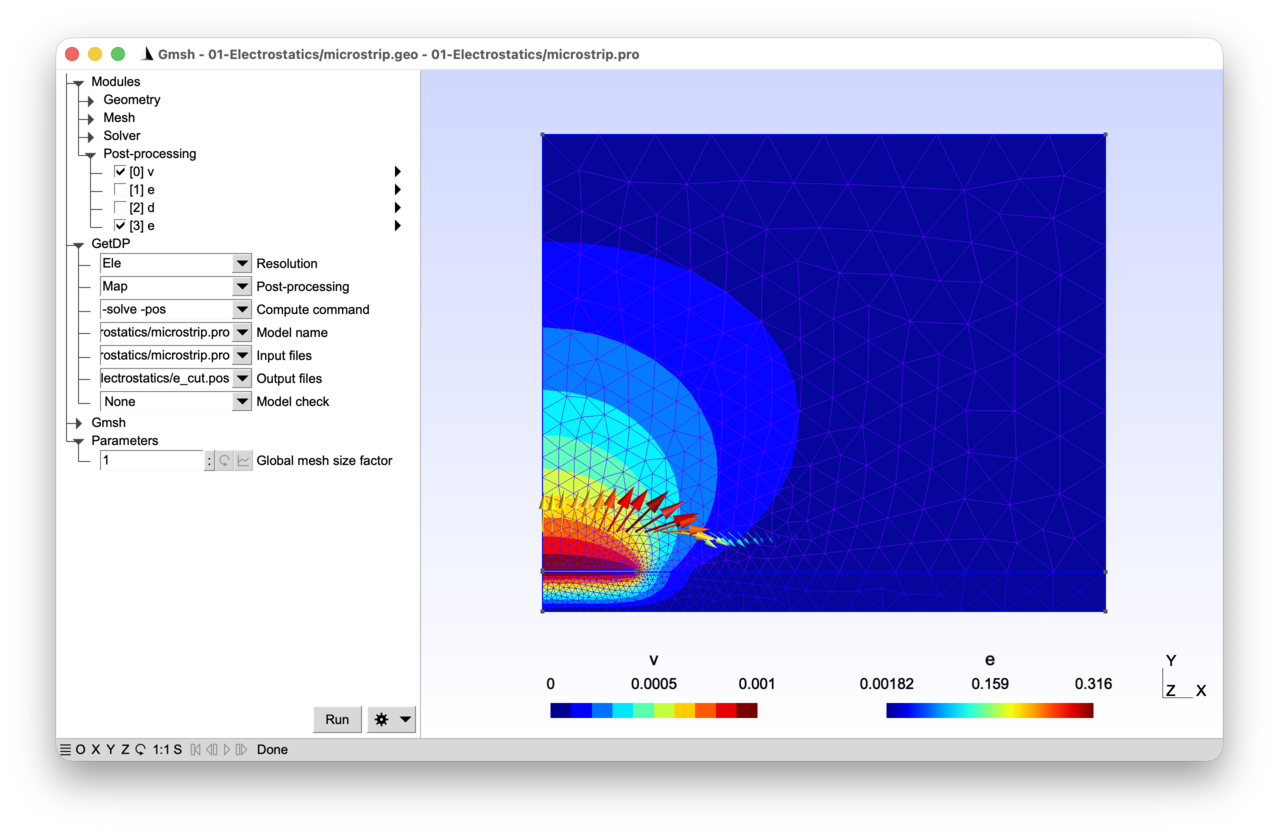Screen dimensions: 1279x835
Task: Click the Model check field showing None
Action: coord(166,401)
